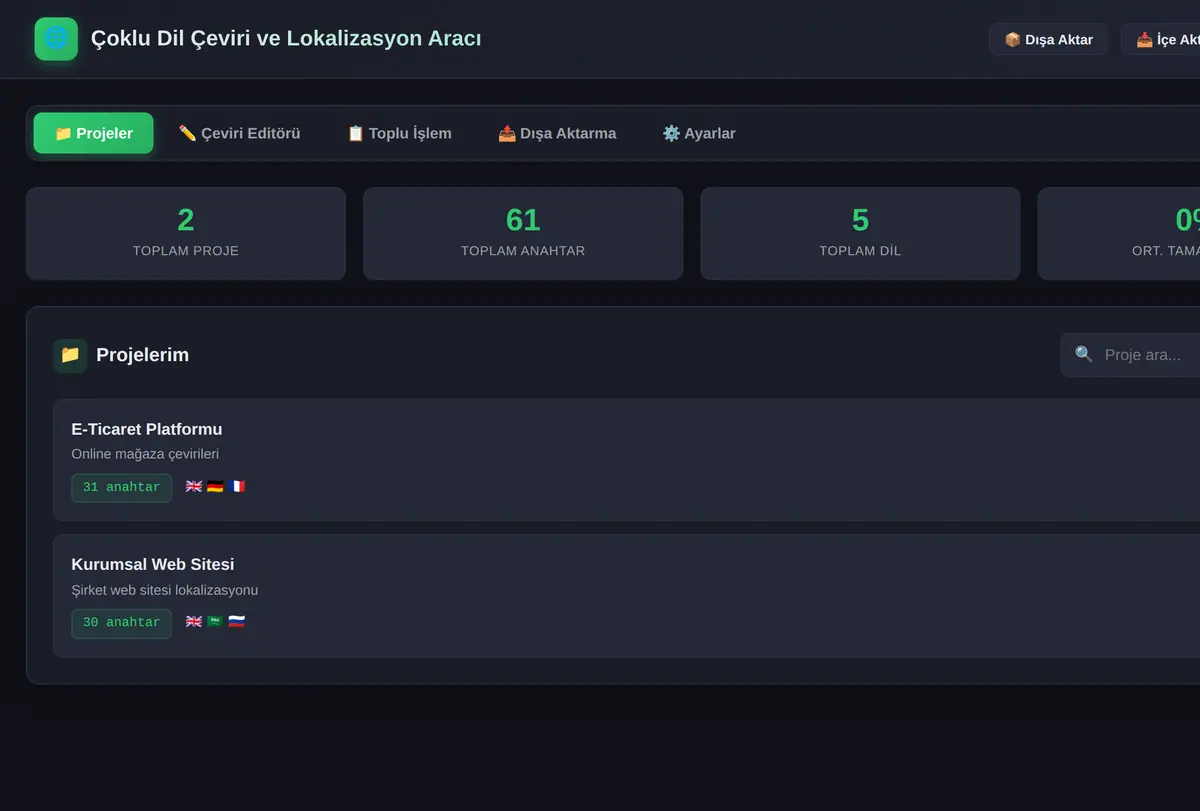Click the magnifier icon in project search
Image resolution: width=1200 pixels, height=811 pixels.
click(1084, 355)
